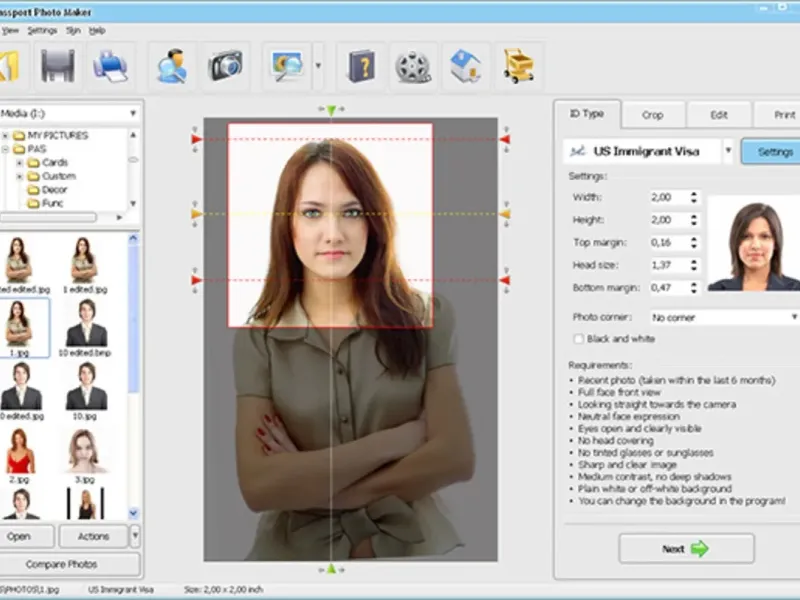Screen dimensions: 800x600
Task: Enable the Black and white checkbox
Action: click(579, 339)
